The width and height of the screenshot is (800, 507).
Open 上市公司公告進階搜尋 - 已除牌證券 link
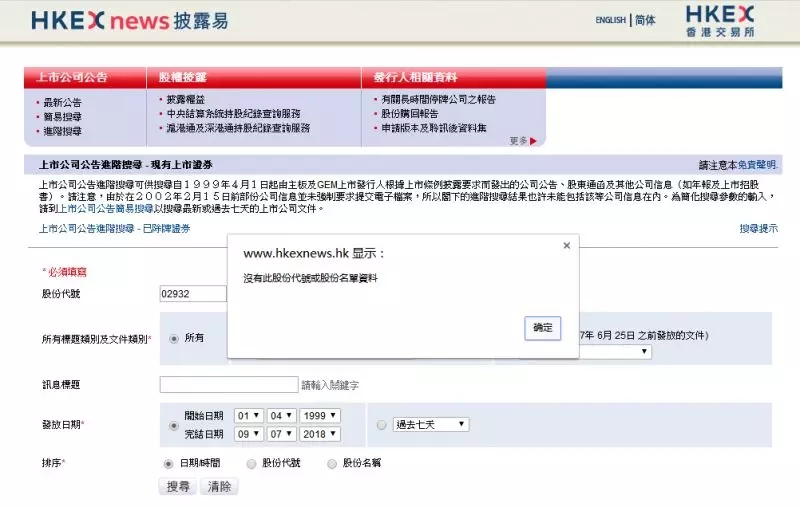115,229
